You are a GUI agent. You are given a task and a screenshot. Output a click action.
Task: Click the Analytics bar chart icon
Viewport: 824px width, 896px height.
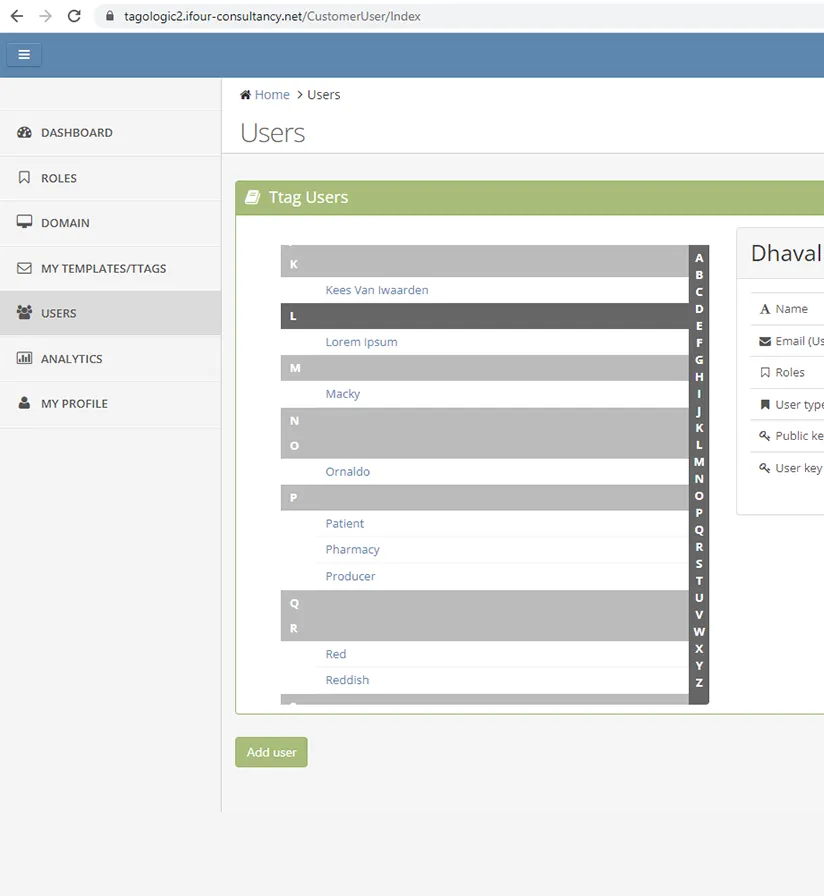[25, 358]
